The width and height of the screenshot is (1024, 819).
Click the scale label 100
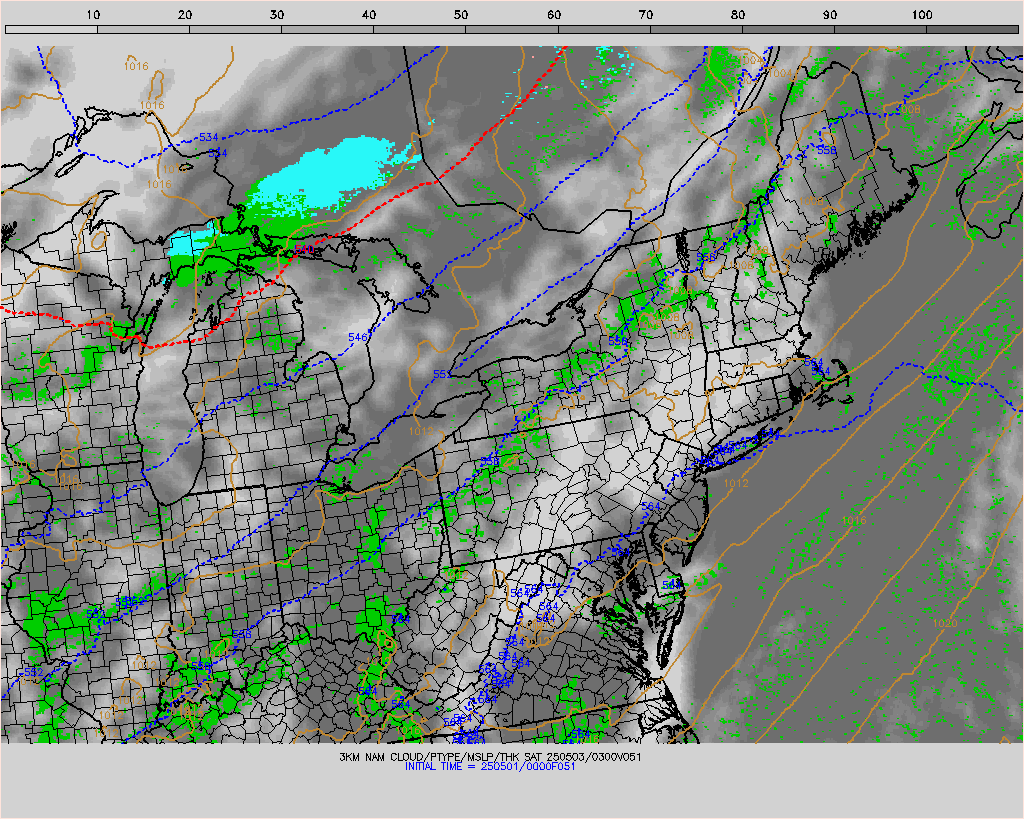[921, 14]
